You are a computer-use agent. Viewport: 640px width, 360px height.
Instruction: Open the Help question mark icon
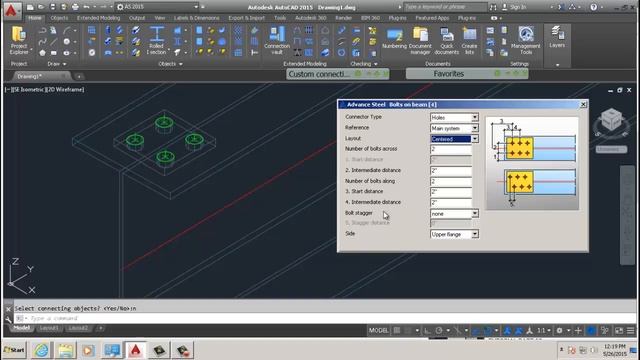594,7
